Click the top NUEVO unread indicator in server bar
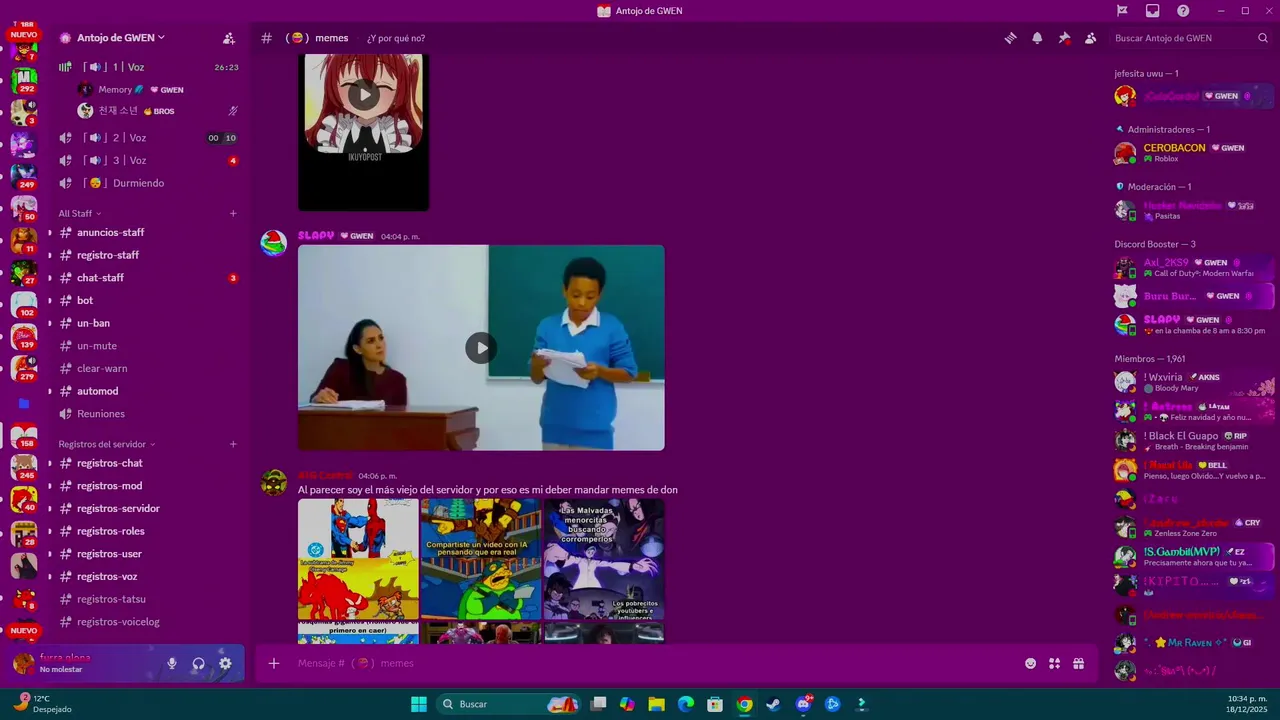The image size is (1280, 720). (x=24, y=34)
